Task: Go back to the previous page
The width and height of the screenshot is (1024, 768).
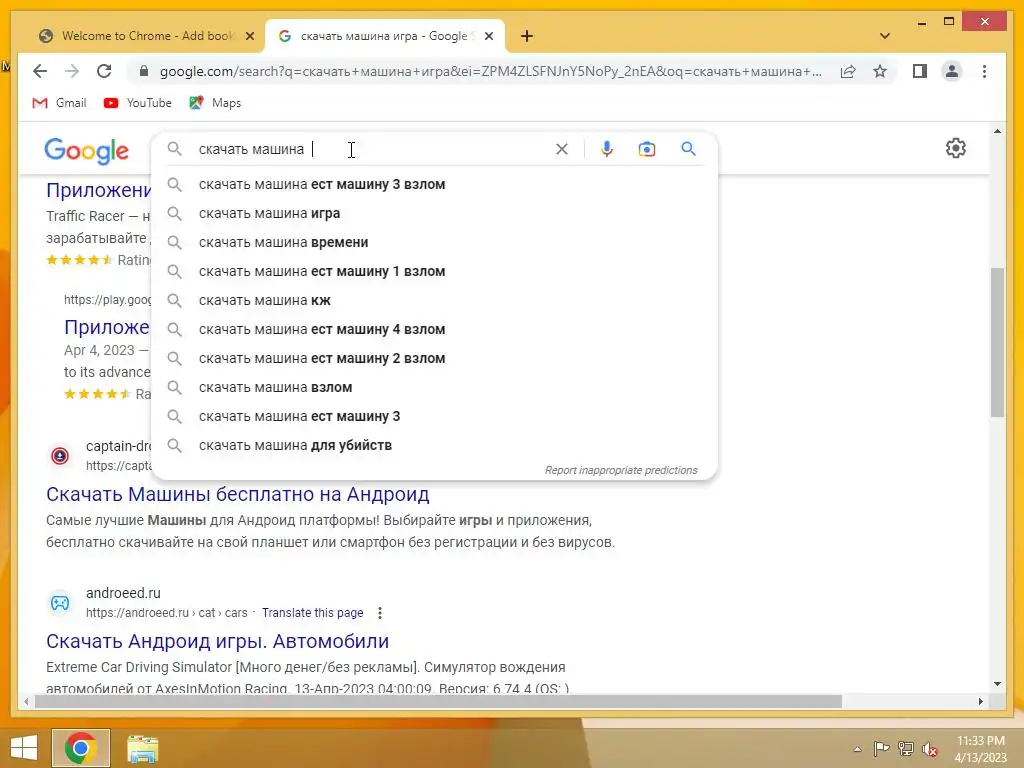Action: 40,71
